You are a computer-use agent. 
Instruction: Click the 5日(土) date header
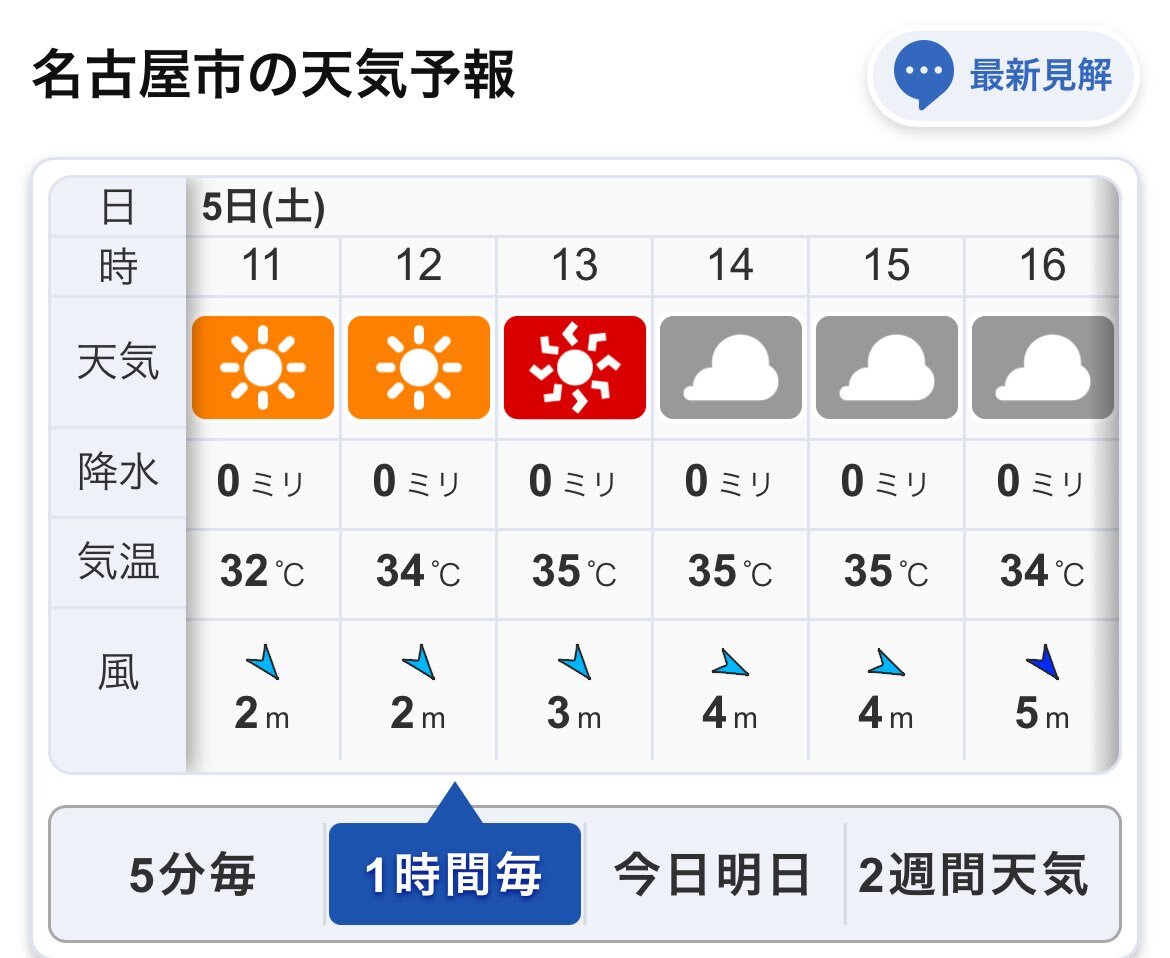[x=263, y=207]
